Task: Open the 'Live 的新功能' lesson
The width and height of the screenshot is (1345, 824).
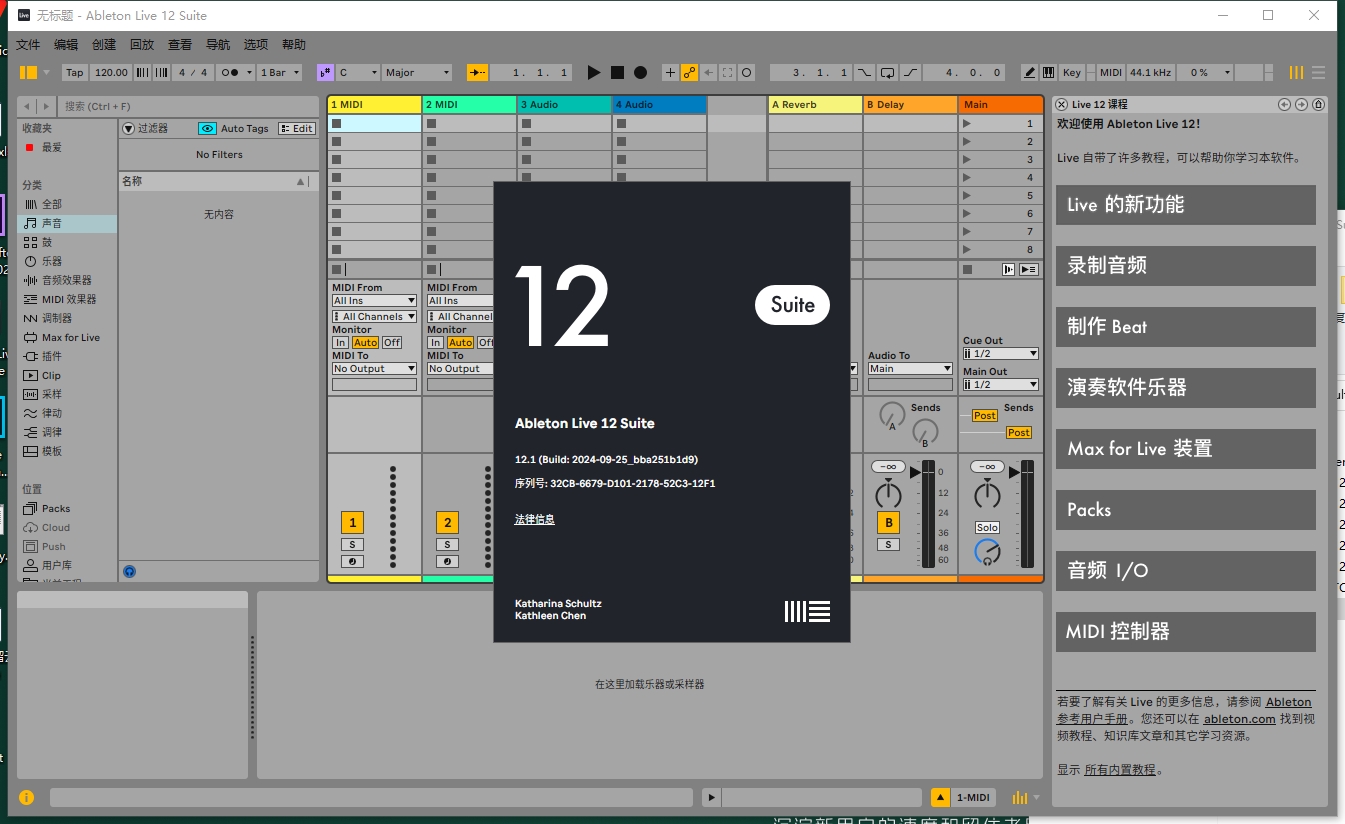Action: coord(1185,204)
